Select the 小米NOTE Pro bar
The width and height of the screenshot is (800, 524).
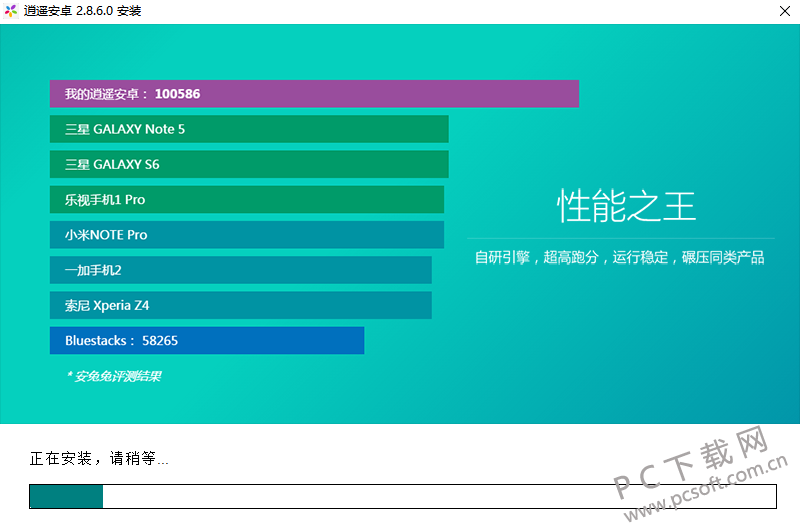pyautogui.click(x=247, y=235)
